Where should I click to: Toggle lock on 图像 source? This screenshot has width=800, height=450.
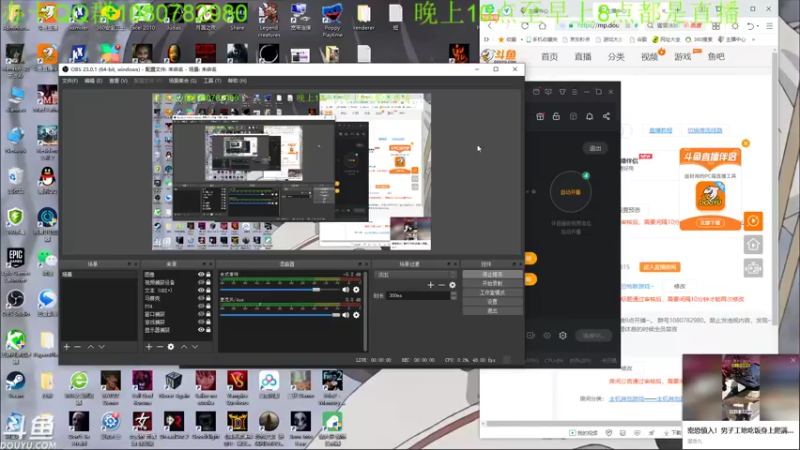pyautogui.click(x=208, y=274)
